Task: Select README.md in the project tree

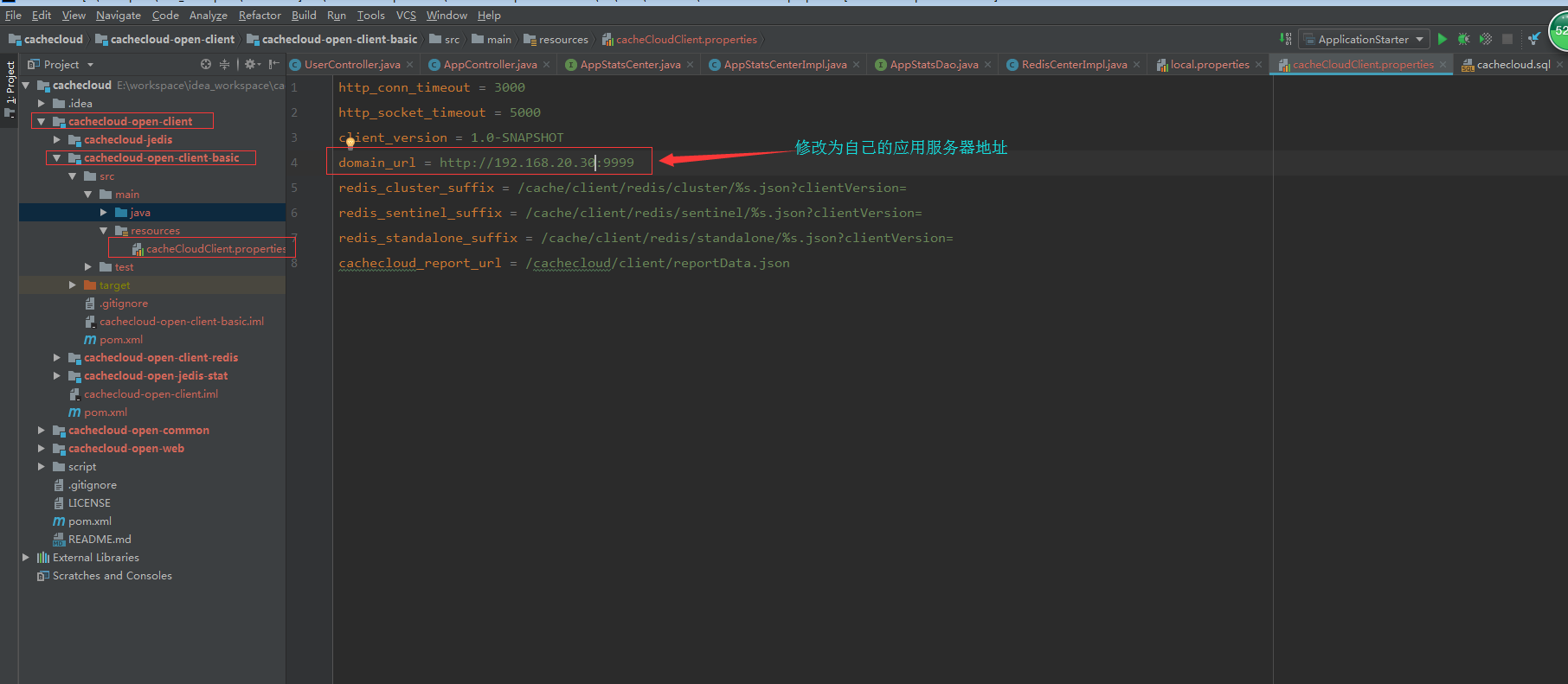Action: pos(100,539)
